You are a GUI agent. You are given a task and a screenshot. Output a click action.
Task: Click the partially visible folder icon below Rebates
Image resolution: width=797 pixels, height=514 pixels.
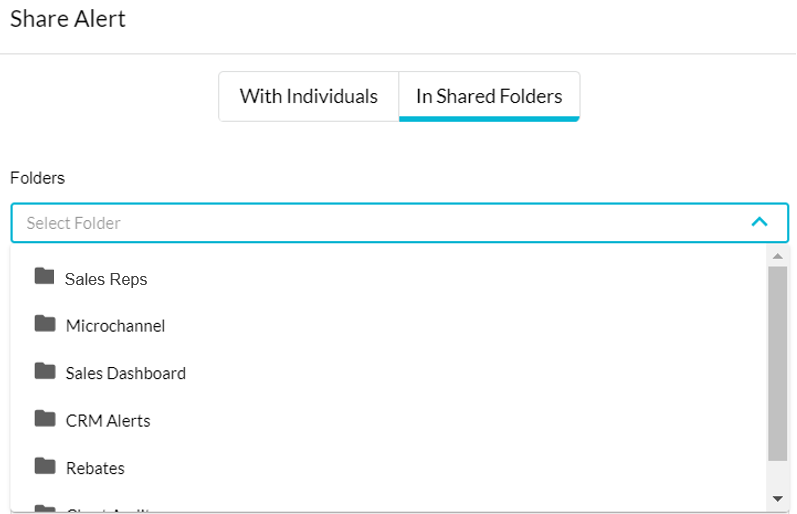coord(45,508)
